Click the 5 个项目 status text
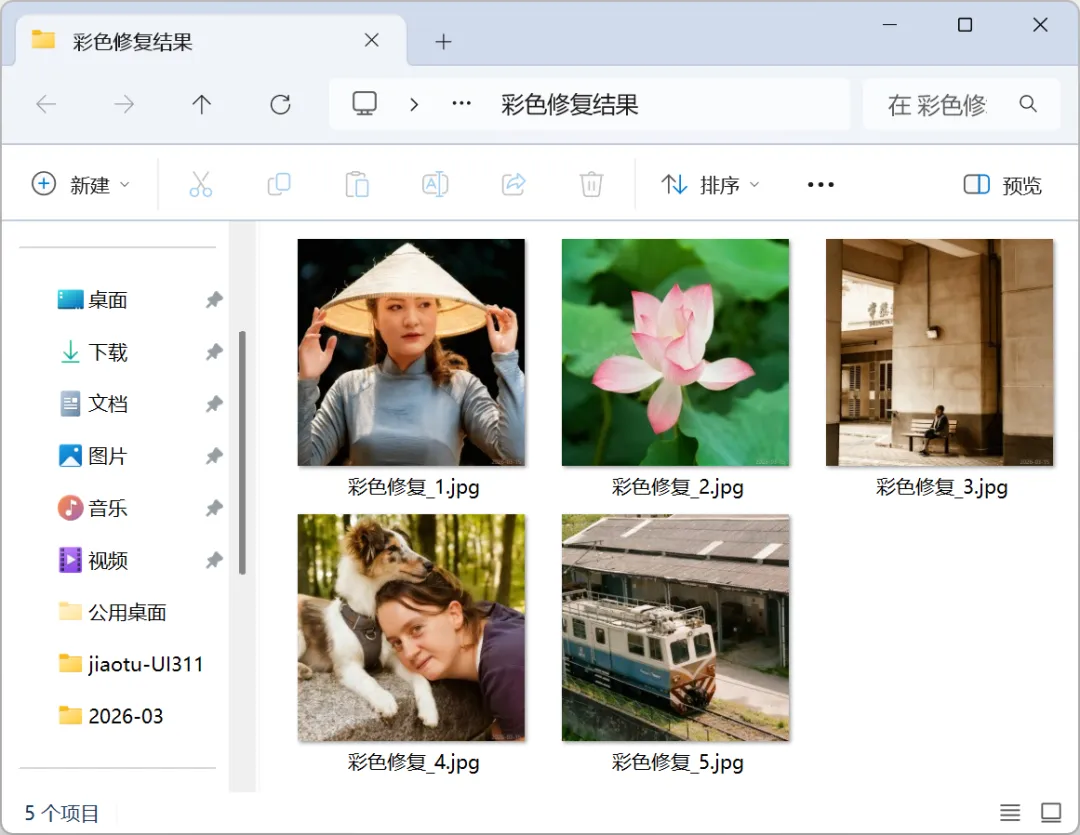 click(x=62, y=813)
